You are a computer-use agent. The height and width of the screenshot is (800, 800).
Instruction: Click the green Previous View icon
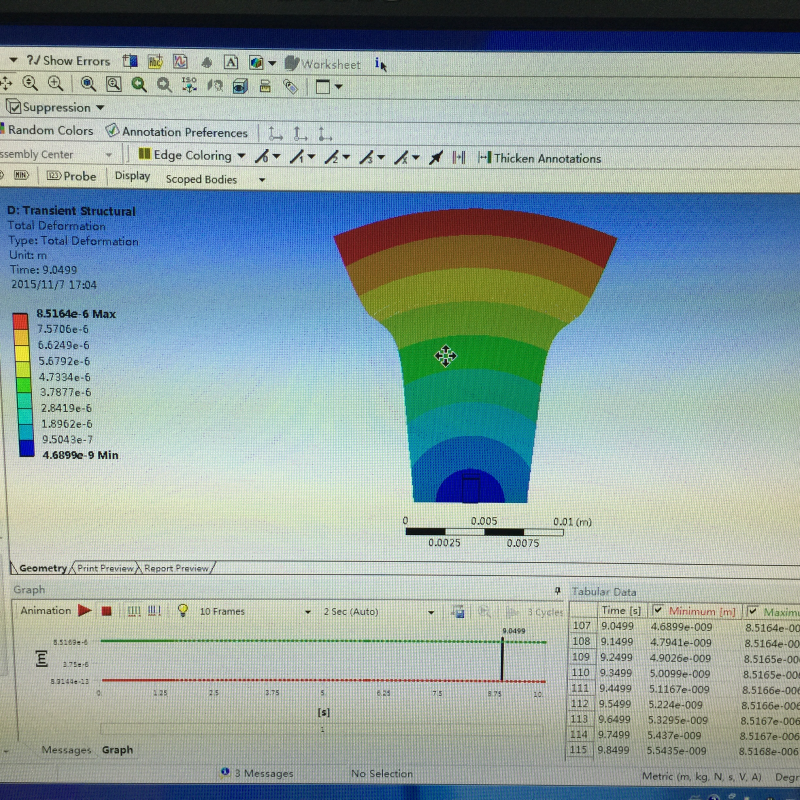[x=139, y=85]
